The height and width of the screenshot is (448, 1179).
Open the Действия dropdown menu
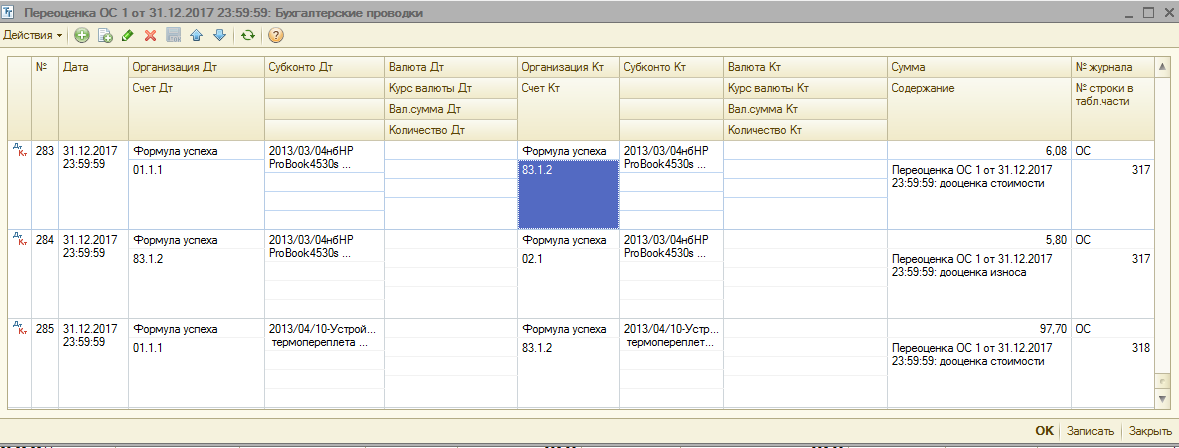pyautogui.click(x=32, y=35)
